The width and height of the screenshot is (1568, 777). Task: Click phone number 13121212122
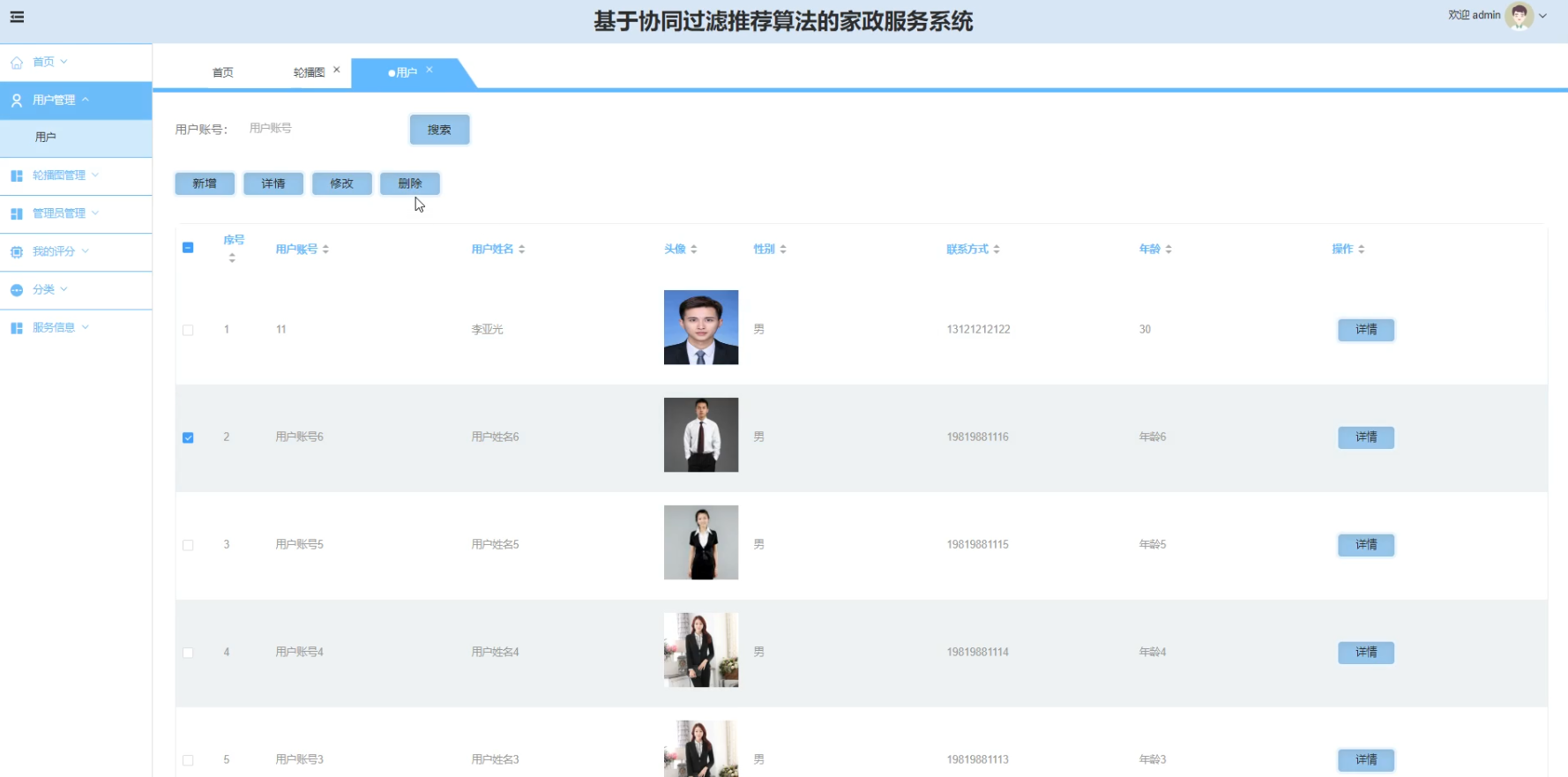(978, 330)
